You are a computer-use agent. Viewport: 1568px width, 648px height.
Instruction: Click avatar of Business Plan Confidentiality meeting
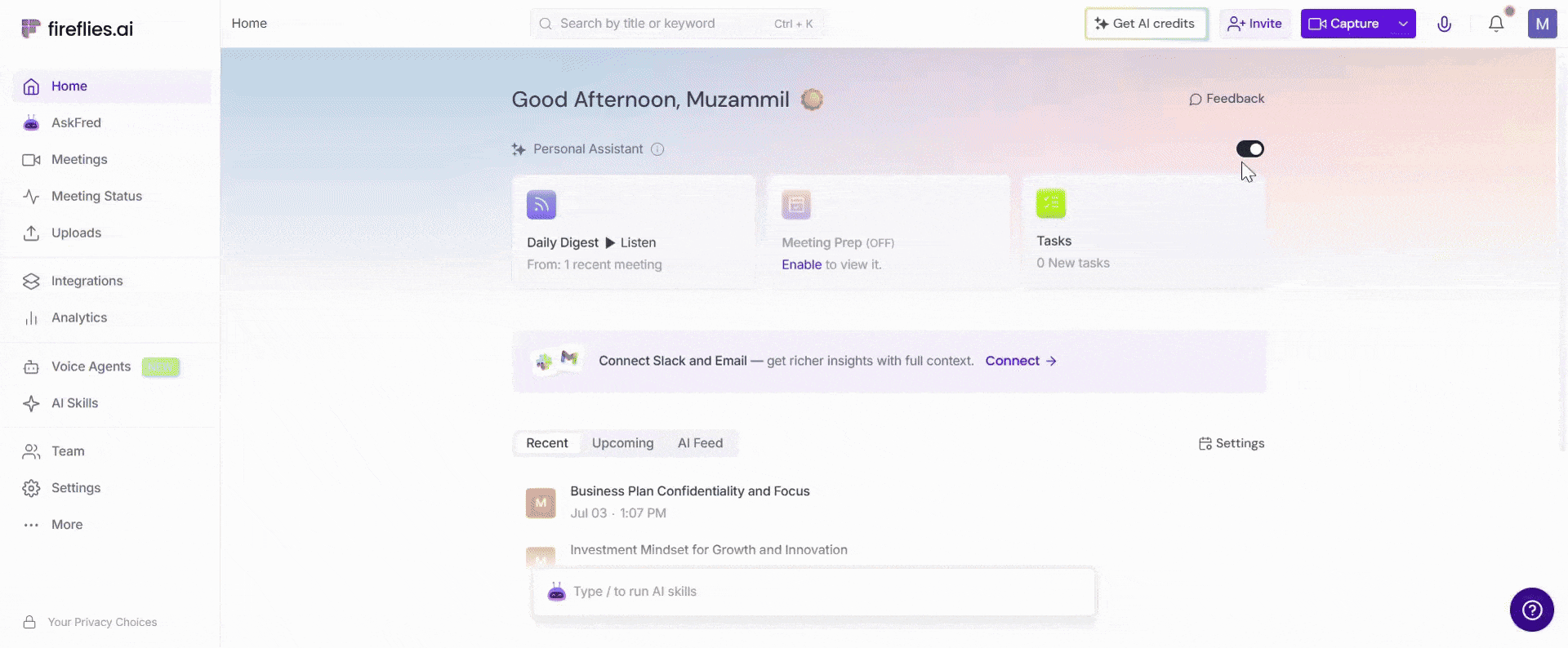541,504
